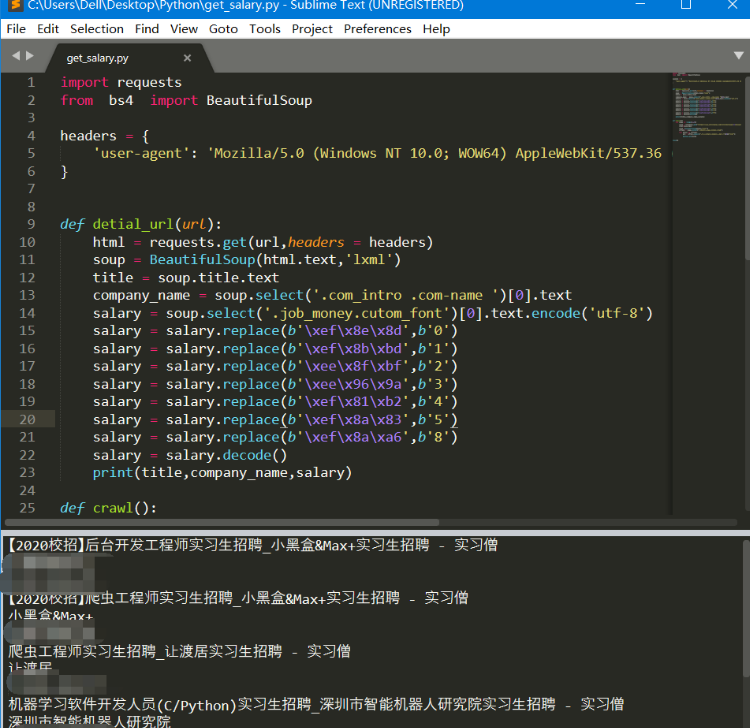Click byte string '\xee\x96\x9a' on line 18
Image resolution: width=750 pixels, height=728 pixels.
[349, 384]
